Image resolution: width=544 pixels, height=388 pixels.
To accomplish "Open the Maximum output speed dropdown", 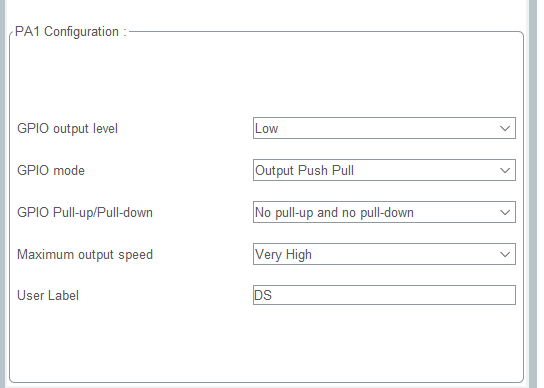I will 384,254.
